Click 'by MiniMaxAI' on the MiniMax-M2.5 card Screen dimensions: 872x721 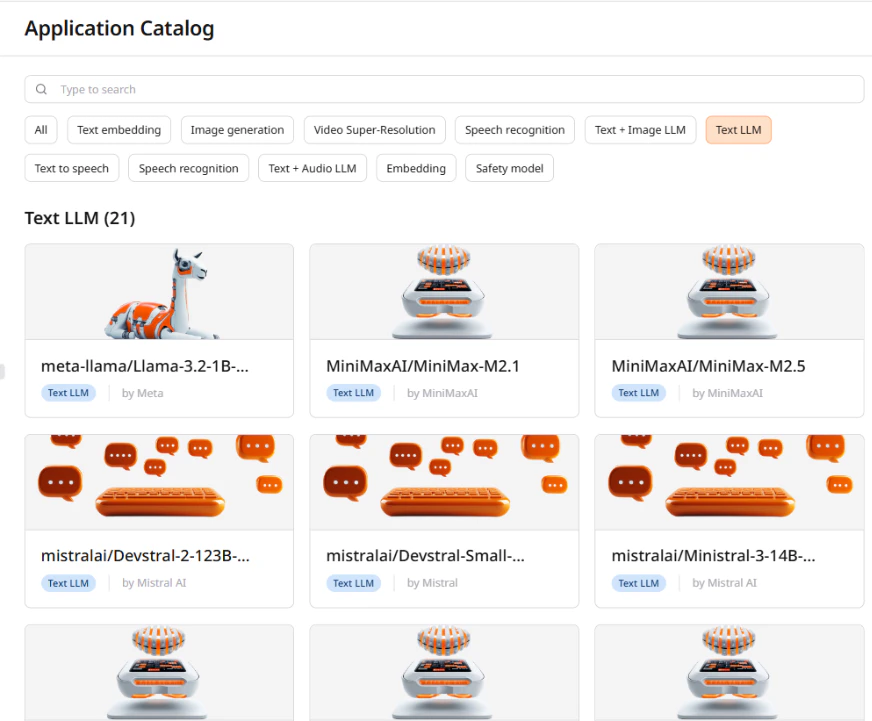point(727,393)
